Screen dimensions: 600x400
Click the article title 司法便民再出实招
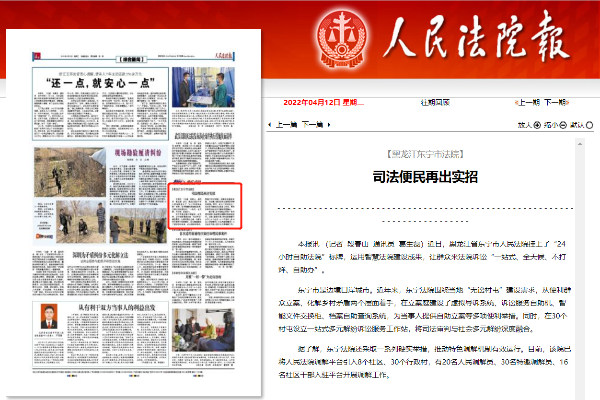(x=431, y=176)
